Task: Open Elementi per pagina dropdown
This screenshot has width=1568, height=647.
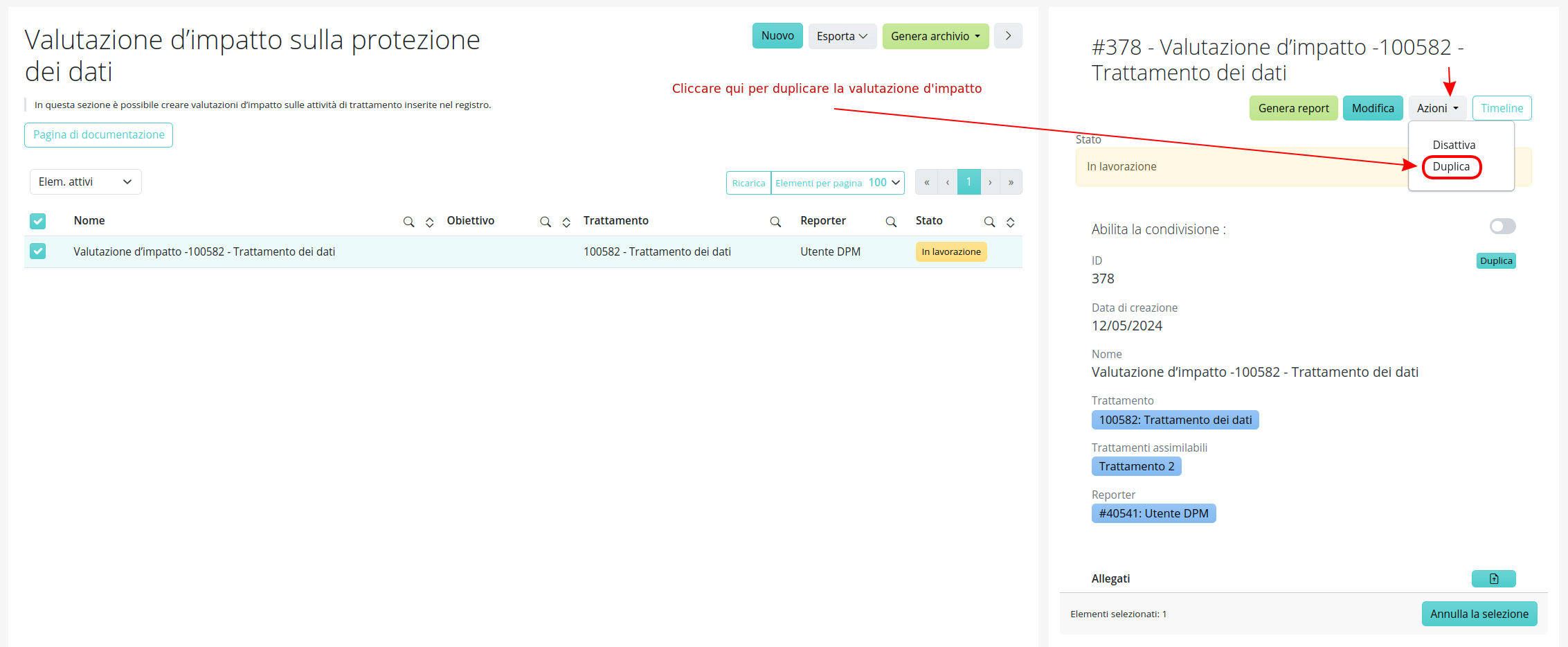Action: (x=838, y=183)
